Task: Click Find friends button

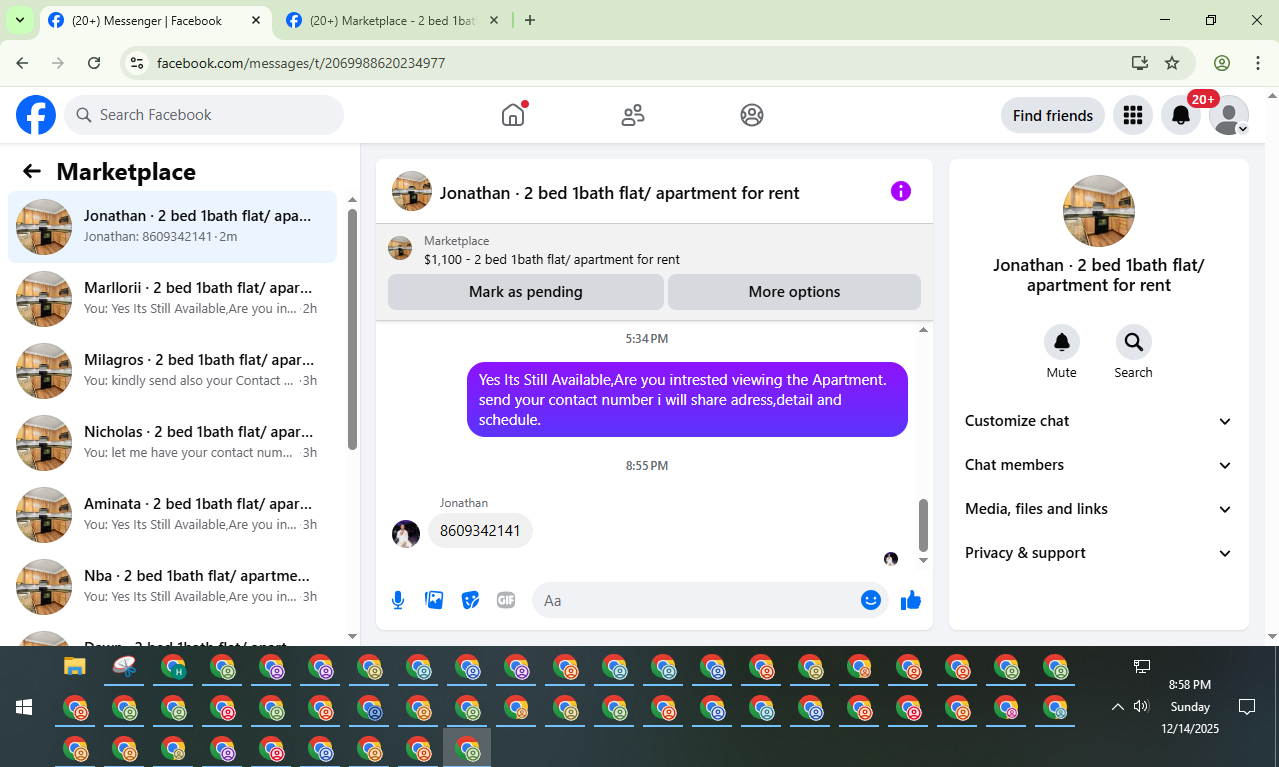Action: coord(1053,115)
